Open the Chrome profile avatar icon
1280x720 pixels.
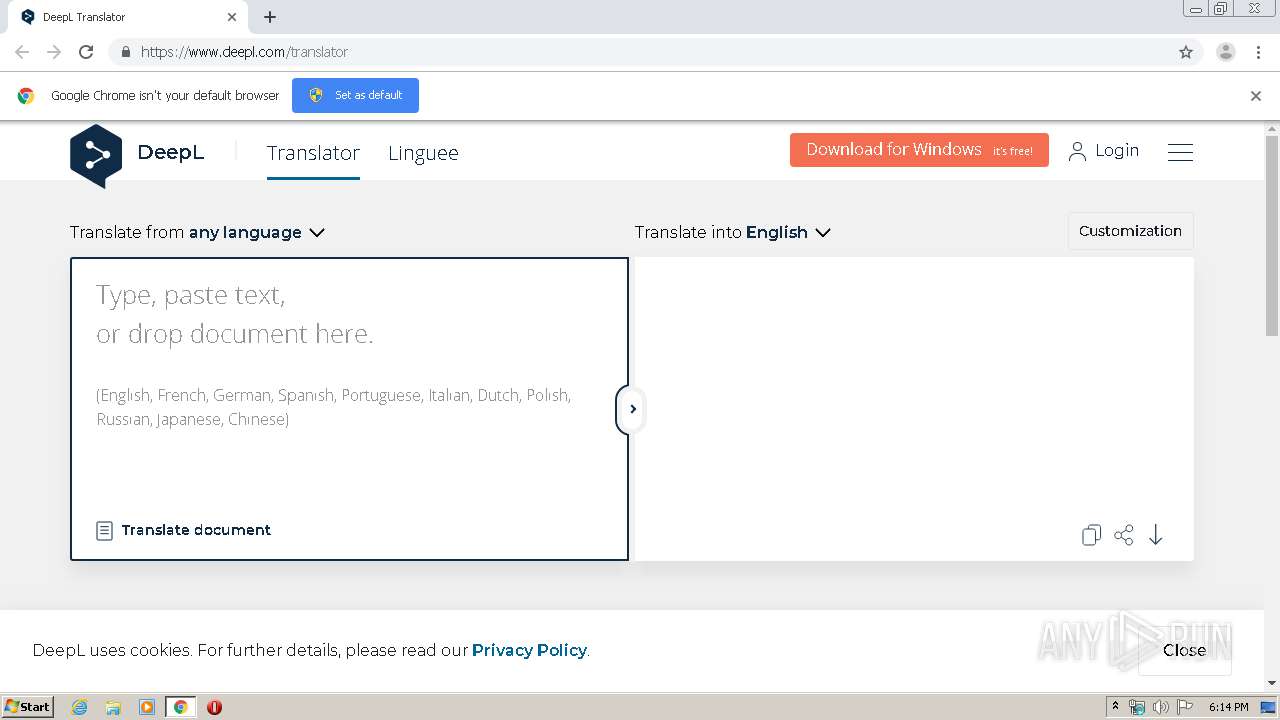[x=1226, y=52]
